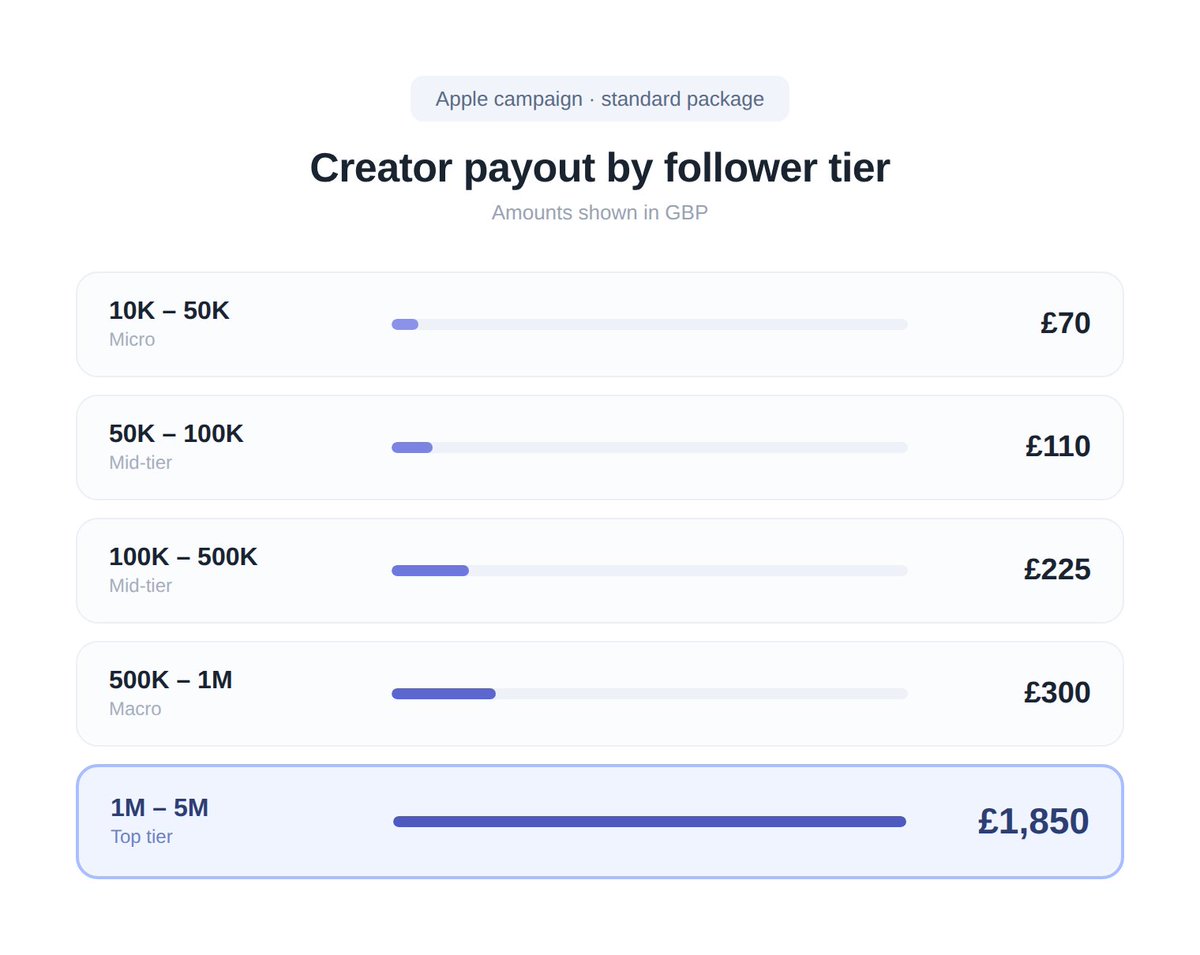Click the £300 payout figure

pos(1057,692)
